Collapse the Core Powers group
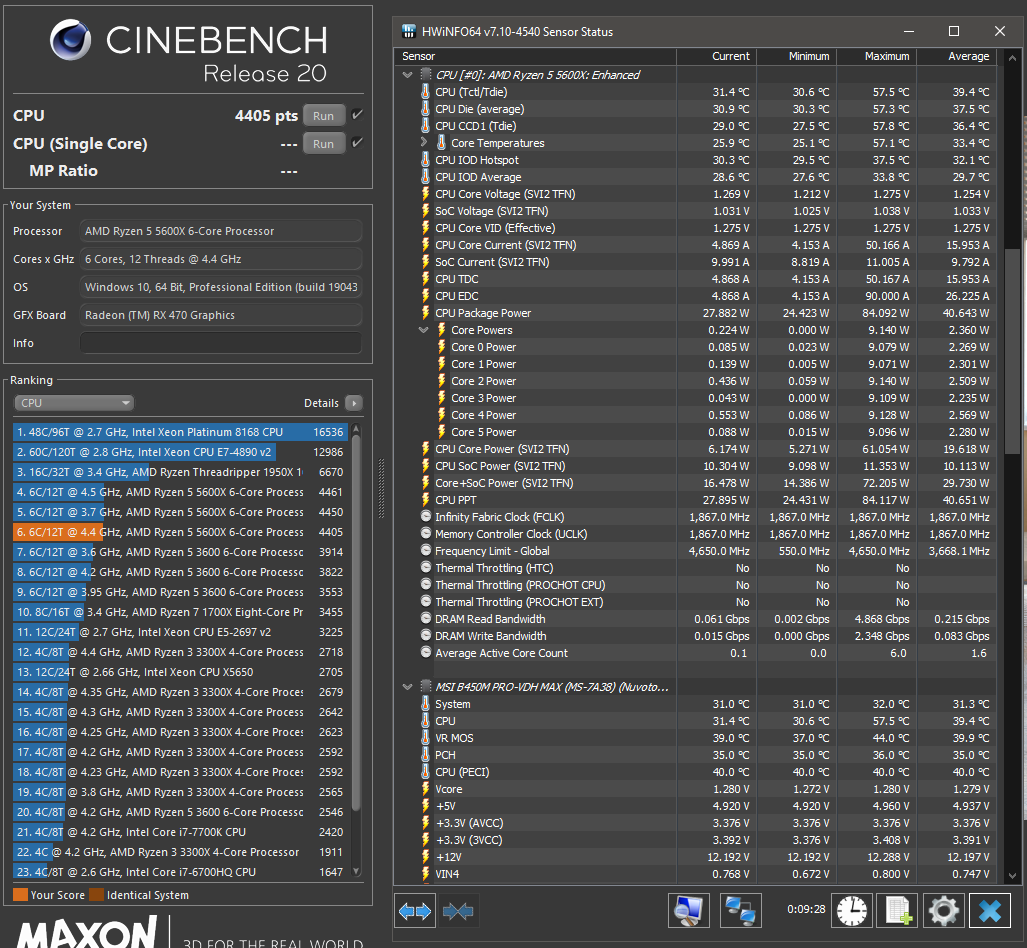The image size is (1027, 948). 424,330
